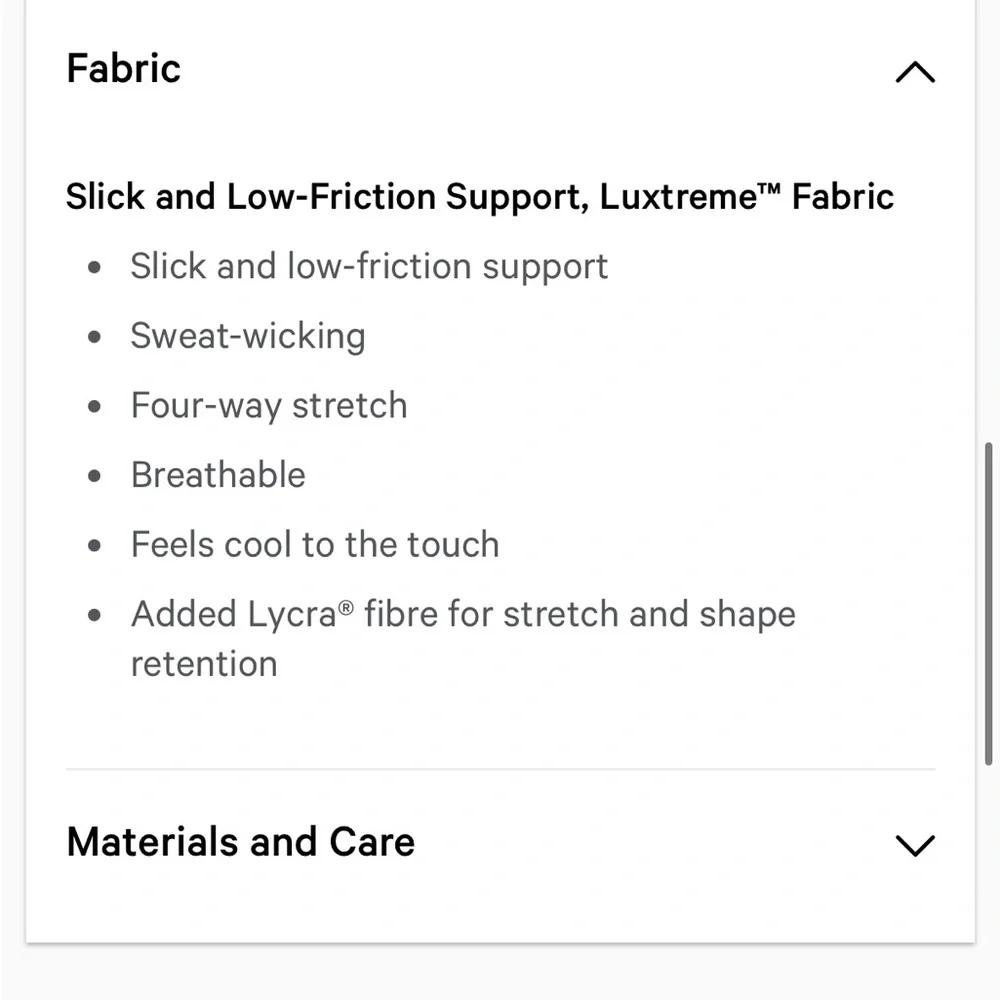
Task: Expand Materials and Care with the down chevron
Action: (x=914, y=845)
